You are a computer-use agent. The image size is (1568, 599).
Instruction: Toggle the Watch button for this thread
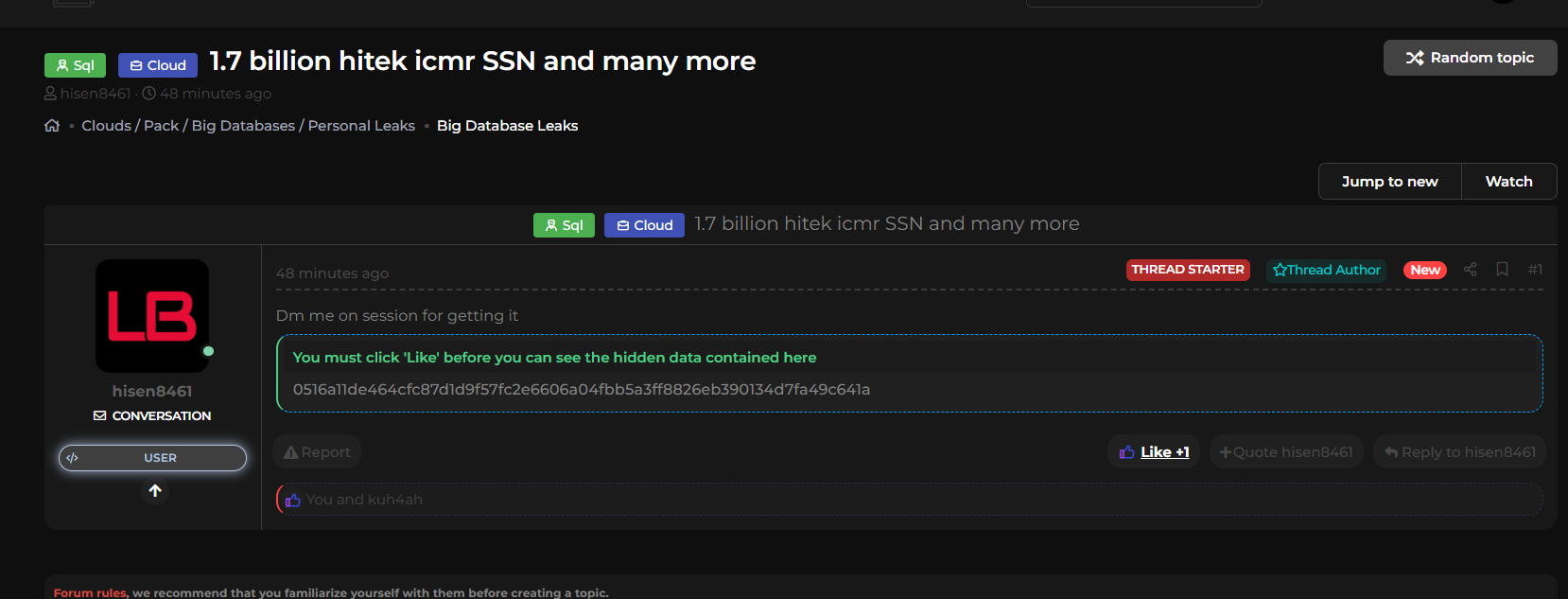(1508, 182)
